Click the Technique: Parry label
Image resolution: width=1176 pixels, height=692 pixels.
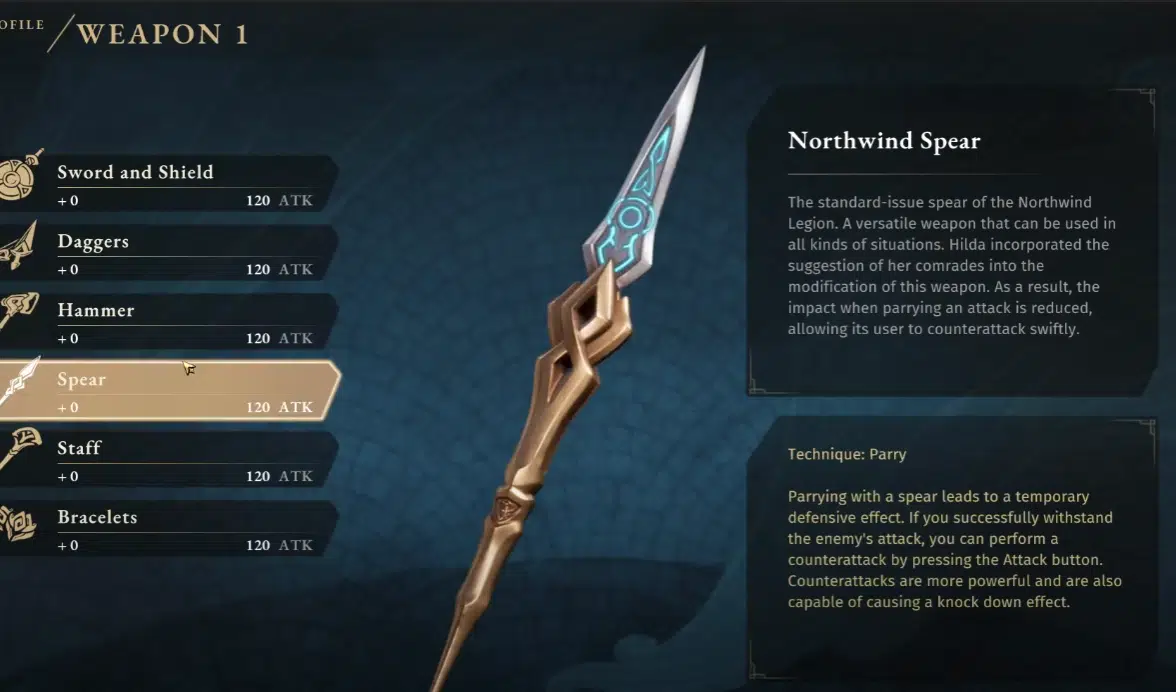coord(847,454)
